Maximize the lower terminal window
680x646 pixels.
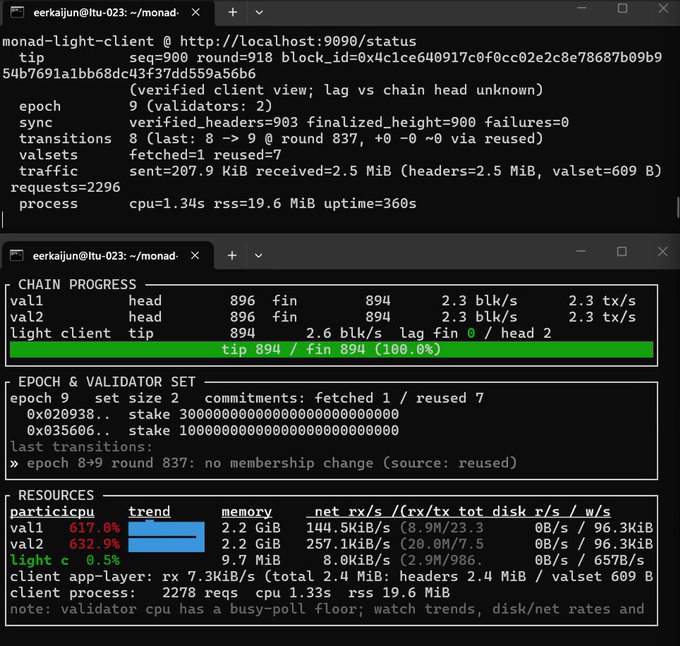coord(622,251)
